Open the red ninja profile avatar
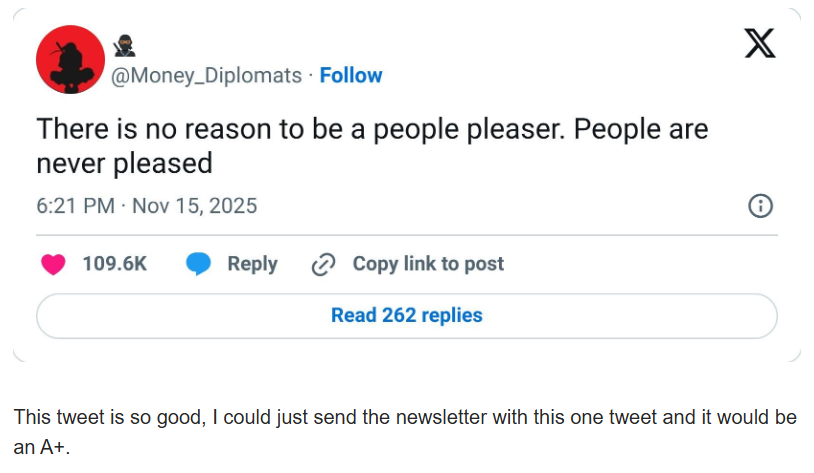The height and width of the screenshot is (473, 814). coord(70,60)
